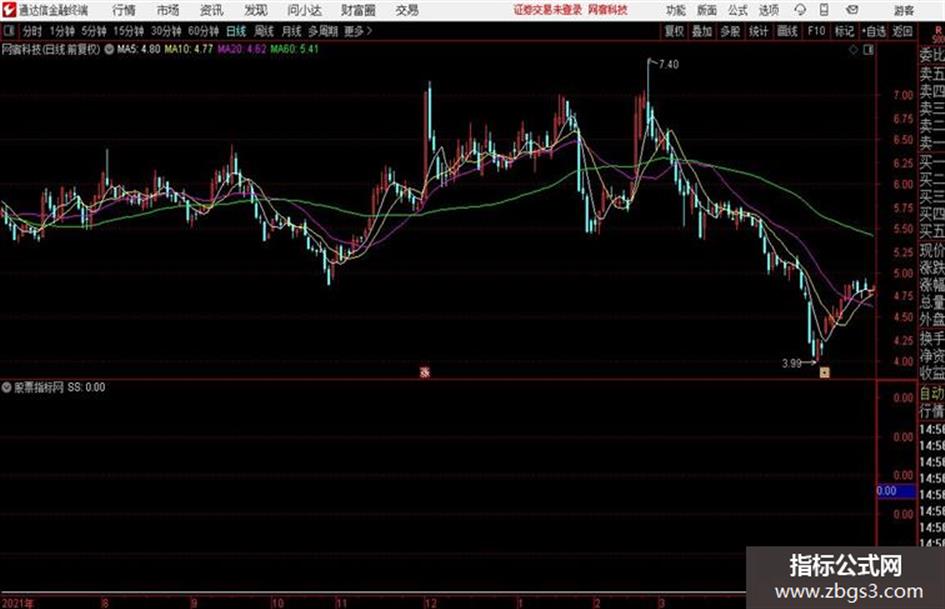Switch to the 60分钟 period tab
The image size is (945, 609).
[x=203, y=31]
